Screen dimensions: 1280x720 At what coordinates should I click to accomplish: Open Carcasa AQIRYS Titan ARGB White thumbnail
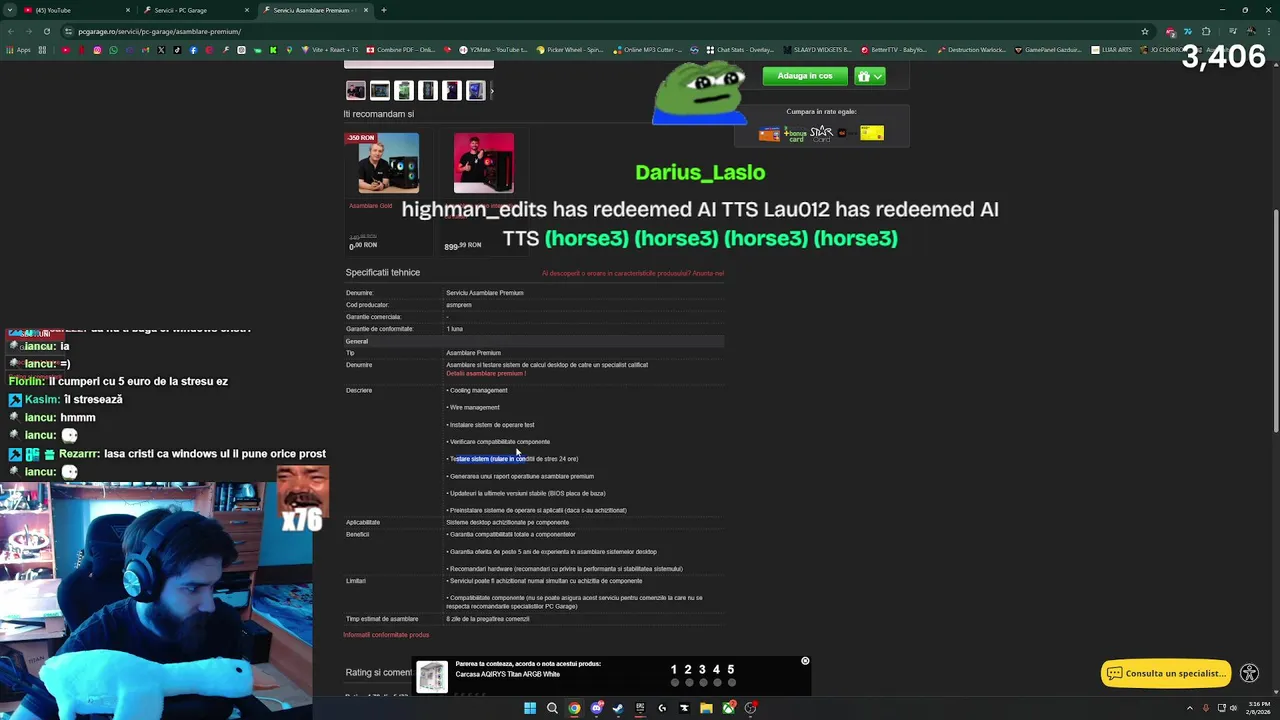[432, 677]
